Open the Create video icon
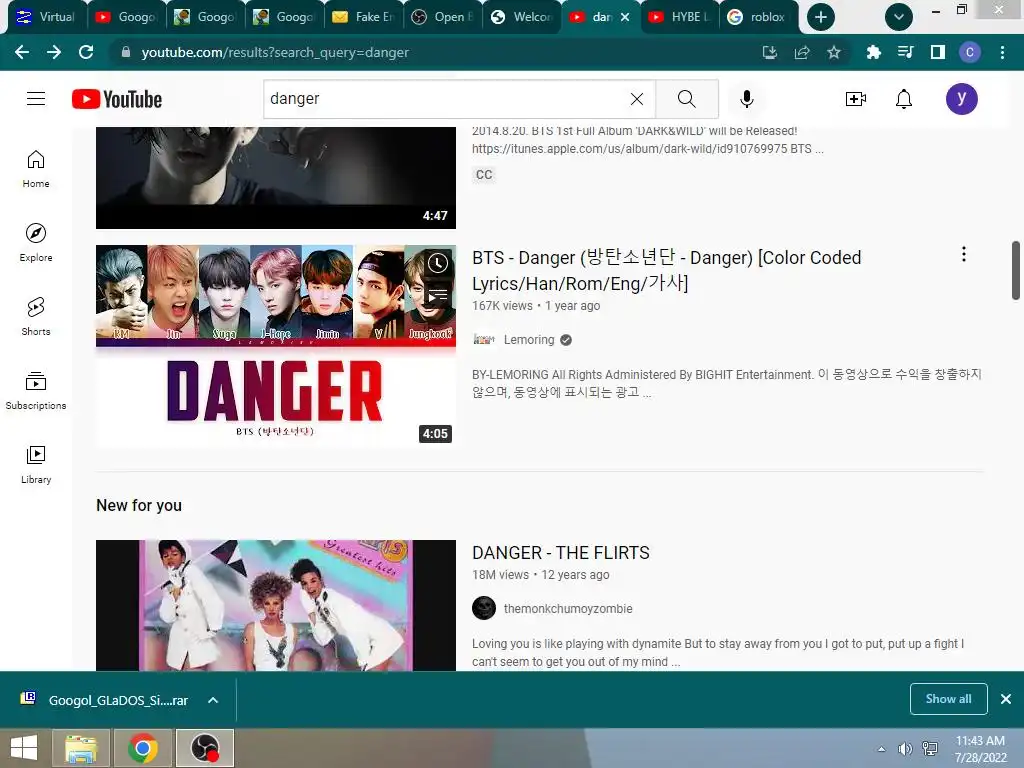Screen dimensions: 1024x768 tap(856, 99)
